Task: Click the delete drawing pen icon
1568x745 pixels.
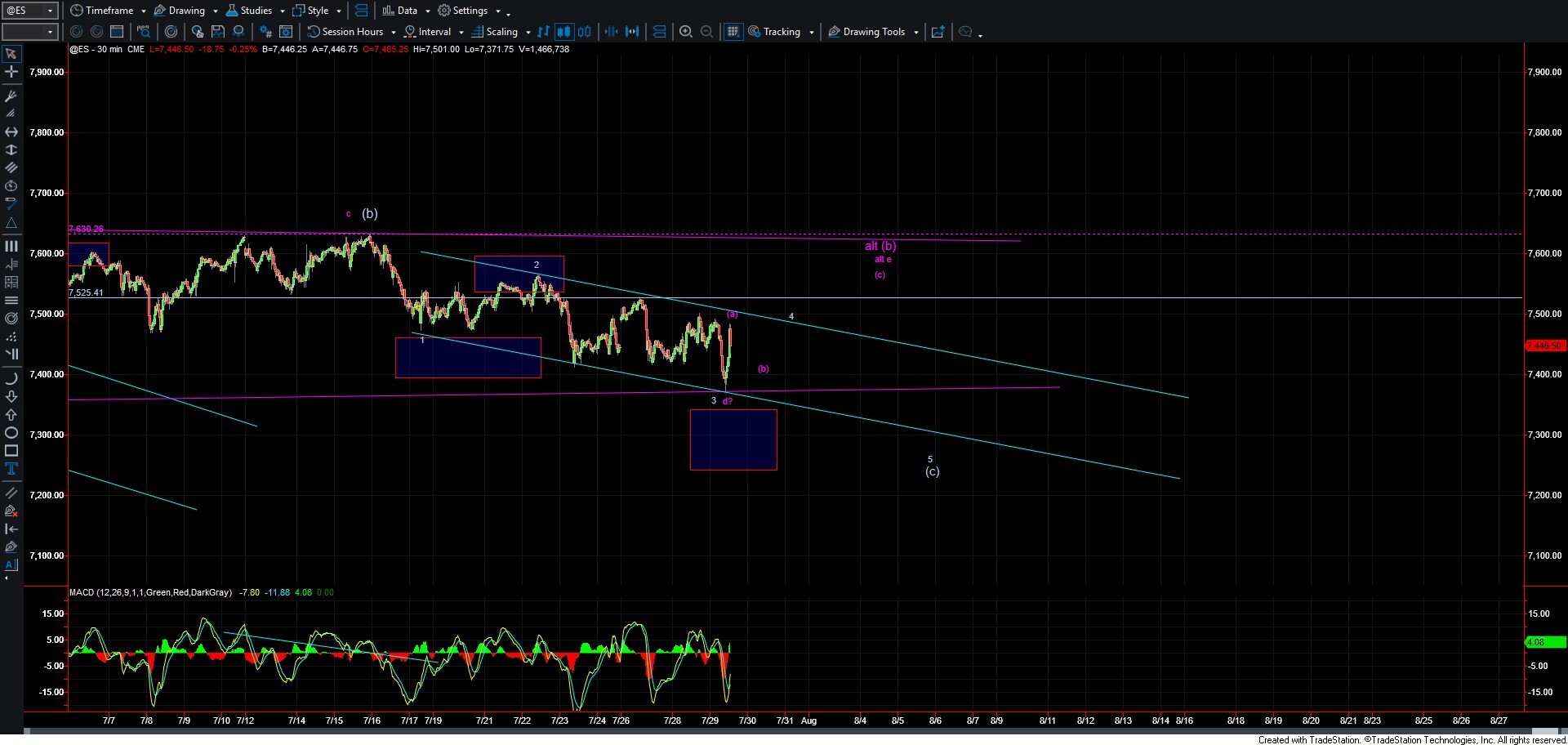Action: click(x=11, y=511)
